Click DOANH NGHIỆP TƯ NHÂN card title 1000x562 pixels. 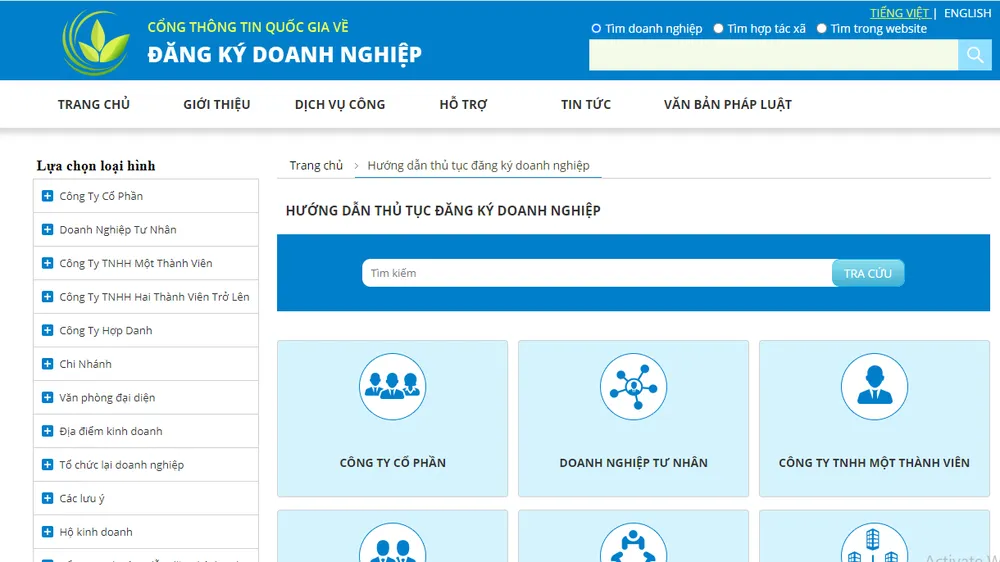(x=633, y=463)
